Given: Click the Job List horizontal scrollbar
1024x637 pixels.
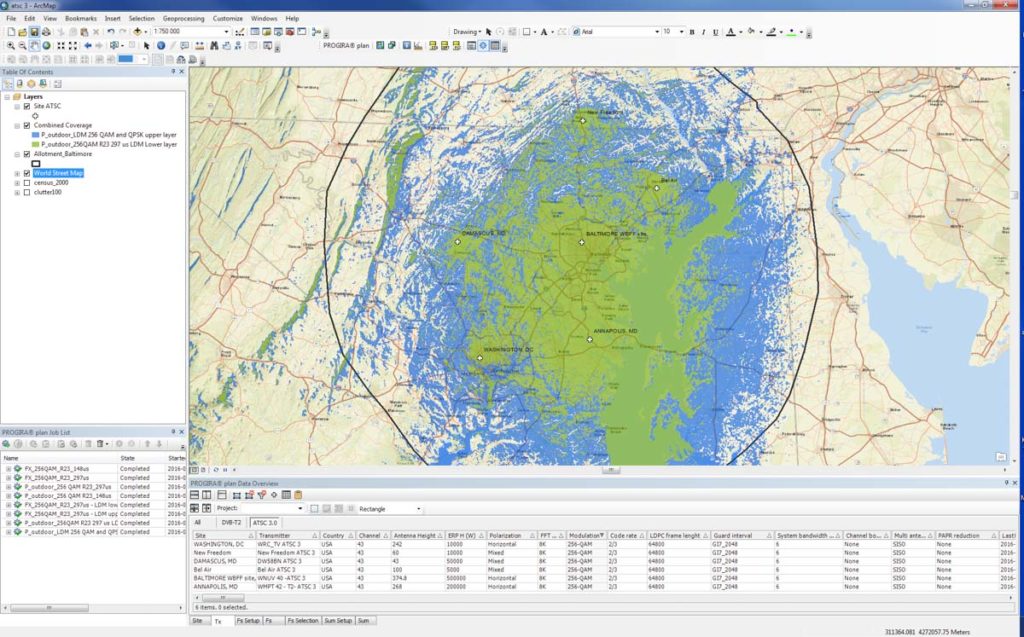Looking at the screenshot, I should [x=49, y=608].
